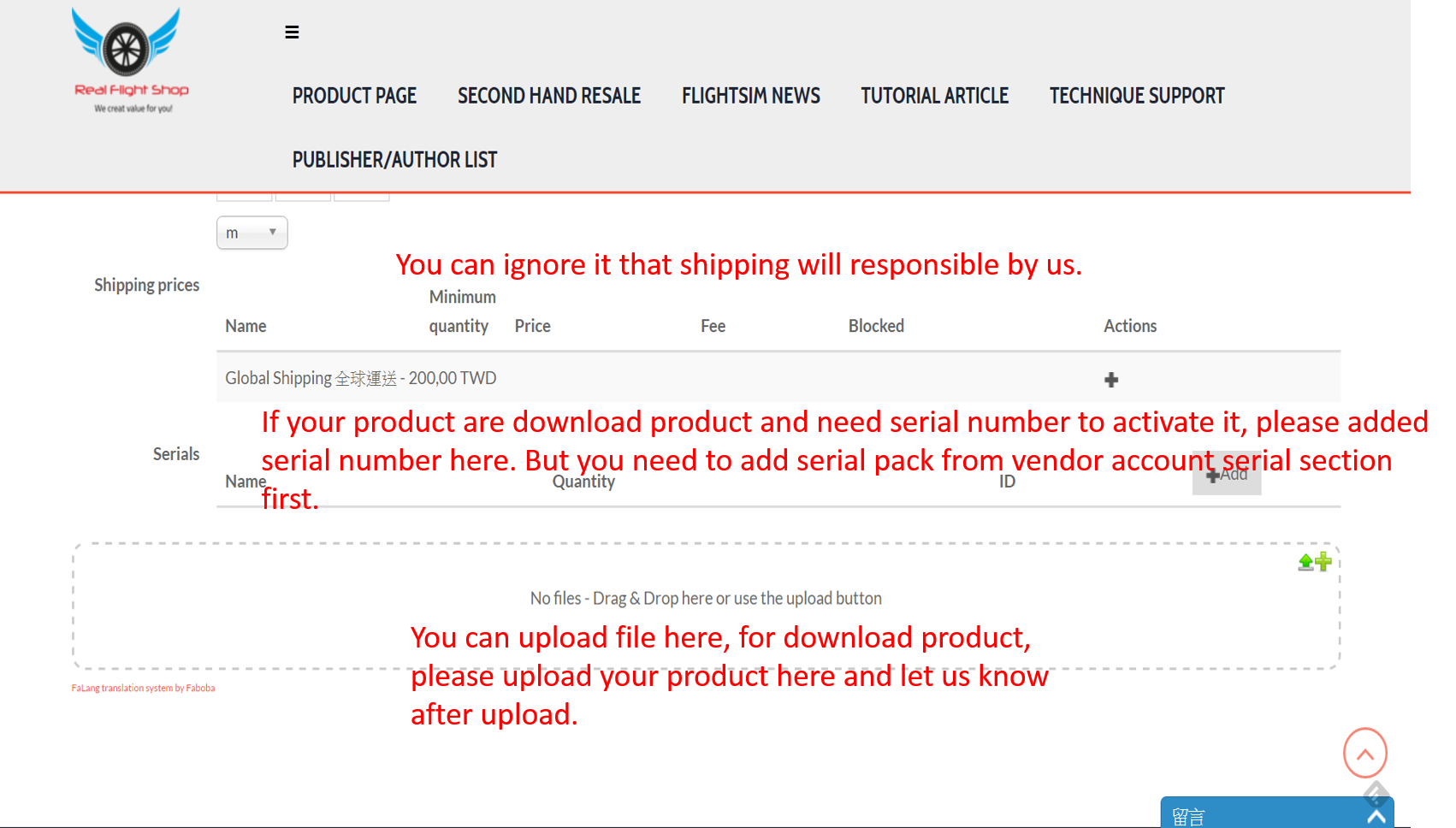Click the scroll-to-top circle arrow

tap(1365, 754)
